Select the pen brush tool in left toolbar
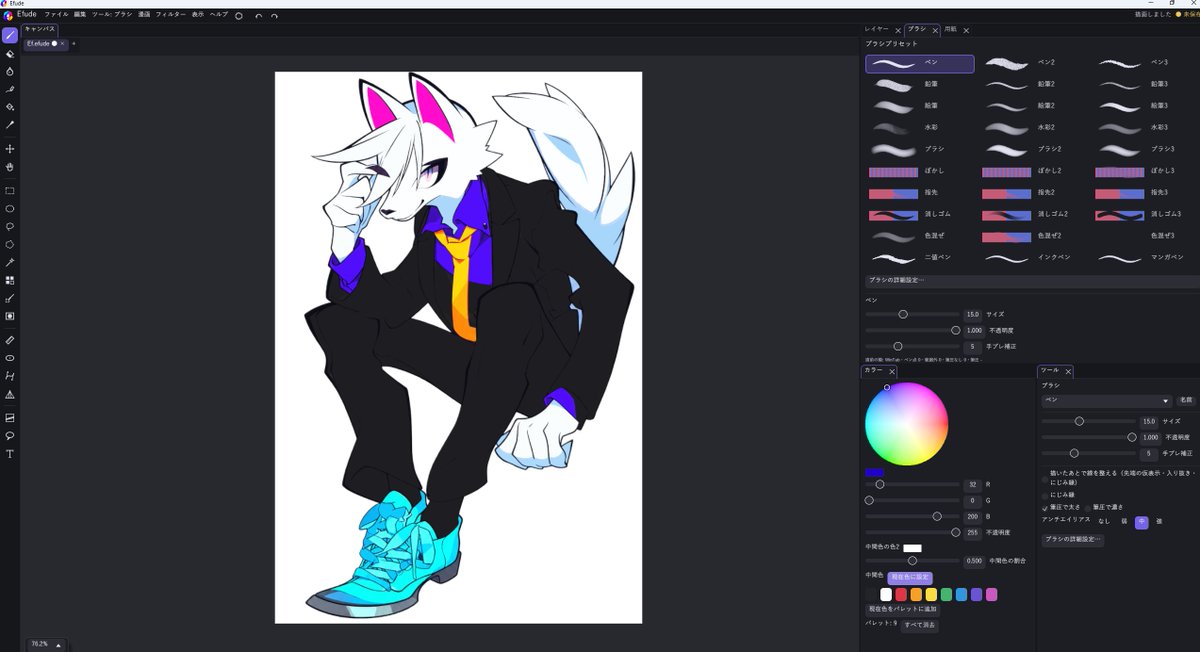This screenshot has width=1200, height=652. pyautogui.click(x=10, y=35)
